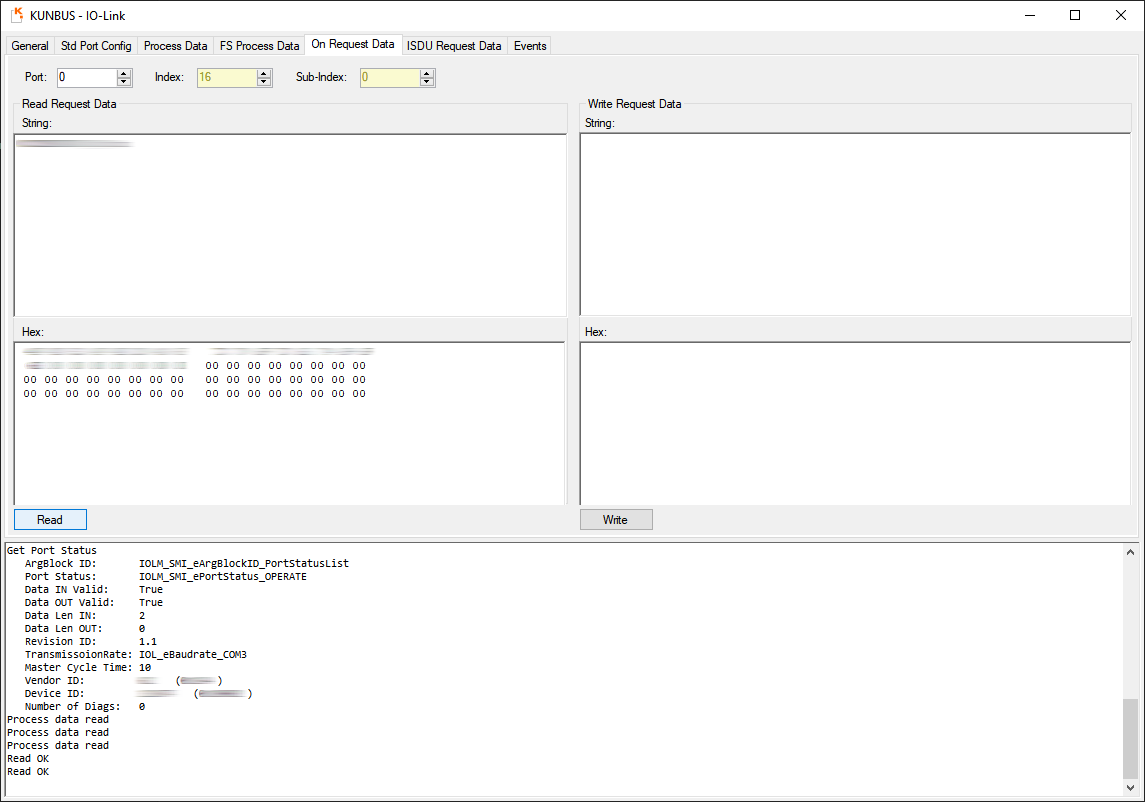
Task: Open the Std Port Config tab
Action: 96,46
